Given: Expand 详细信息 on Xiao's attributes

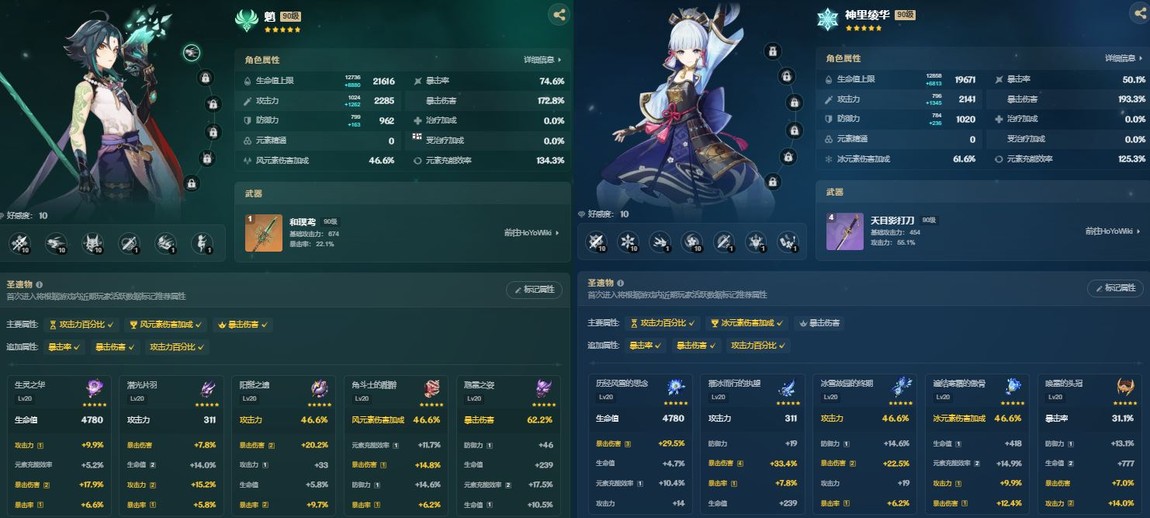Looking at the screenshot, I should (543, 59).
